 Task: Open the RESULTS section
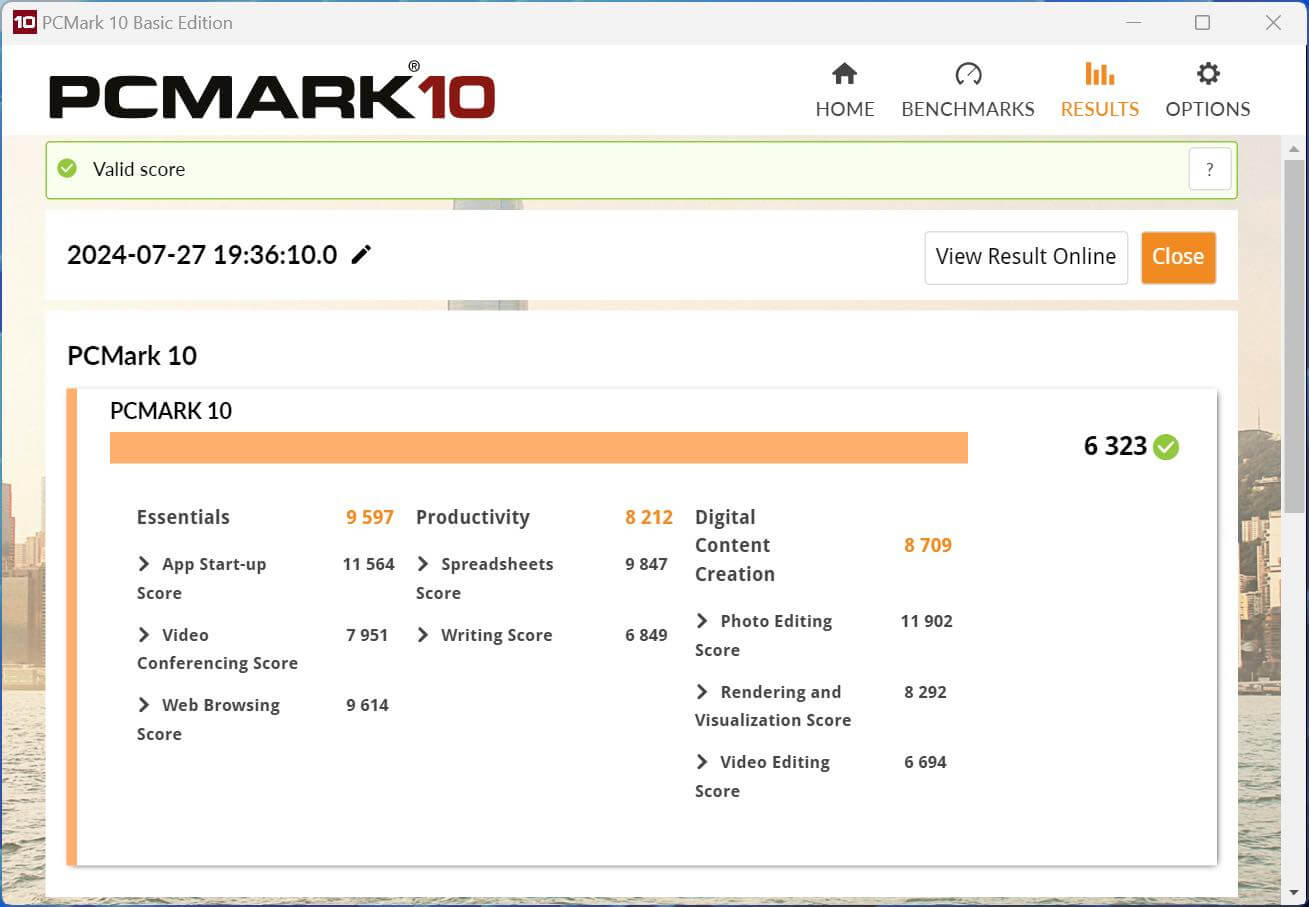[x=1099, y=90]
